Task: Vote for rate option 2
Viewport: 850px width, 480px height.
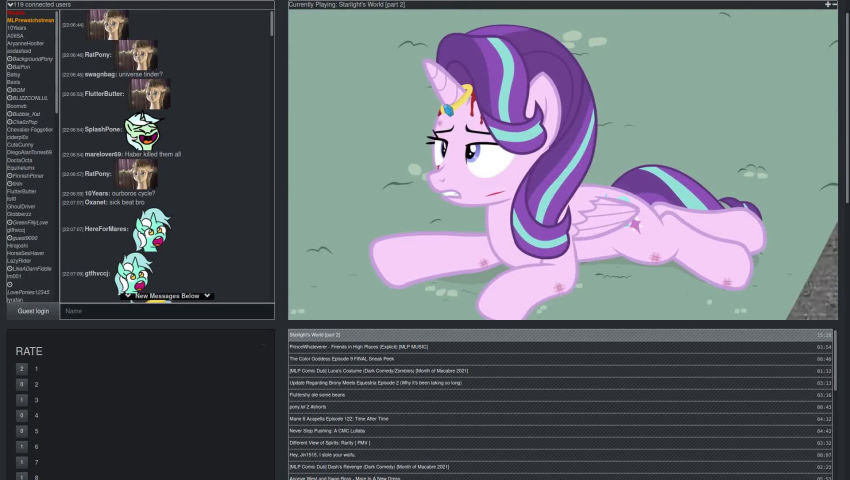Action: (x=22, y=385)
